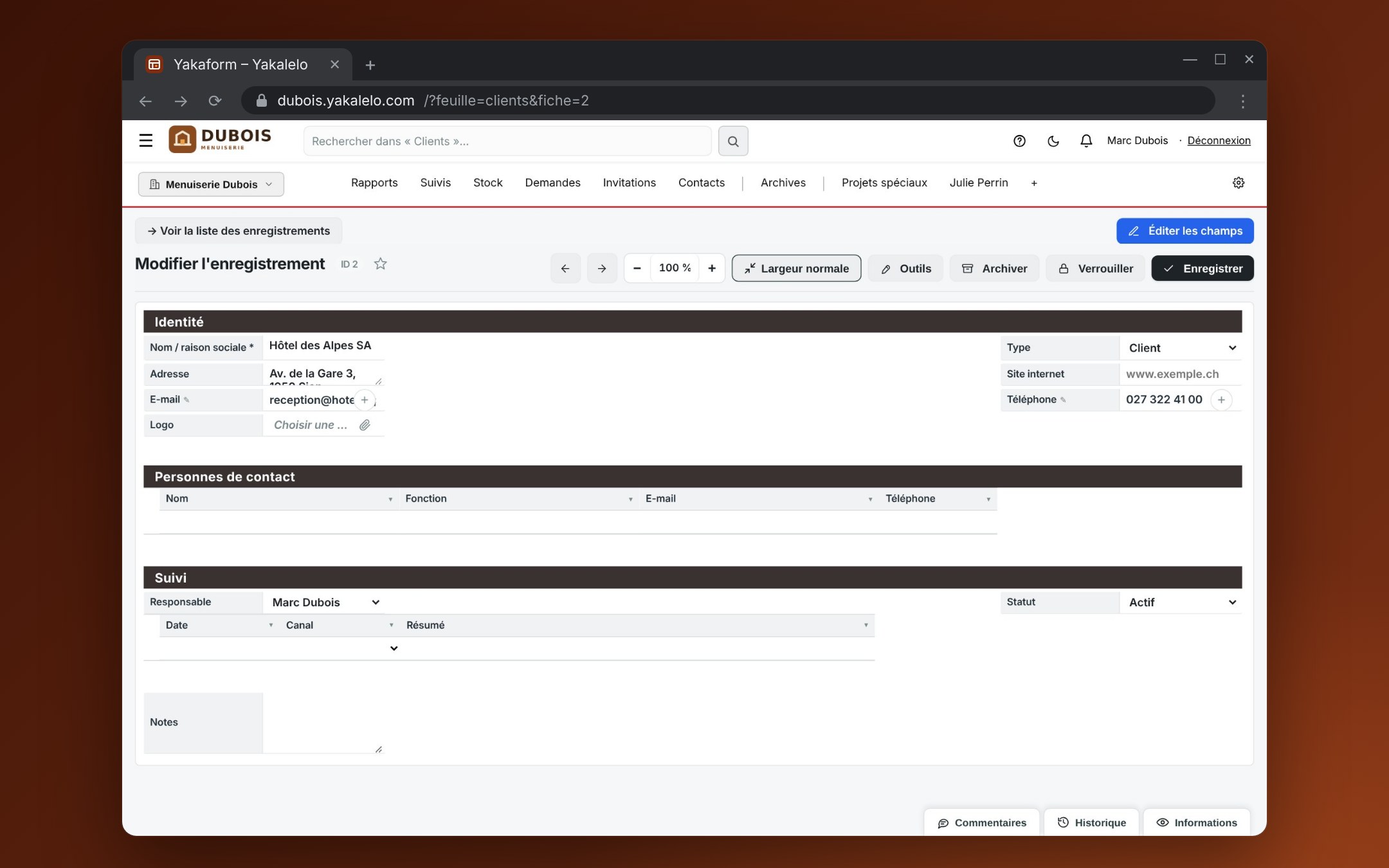
Task: Open the Stock menu tab
Action: pyautogui.click(x=488, y=183)
